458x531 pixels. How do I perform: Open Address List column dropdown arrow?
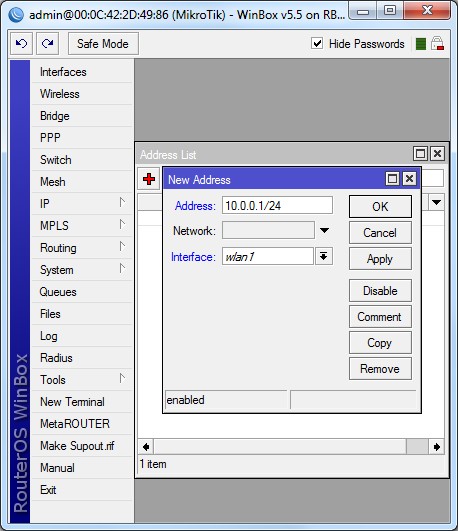pos(436,203)
